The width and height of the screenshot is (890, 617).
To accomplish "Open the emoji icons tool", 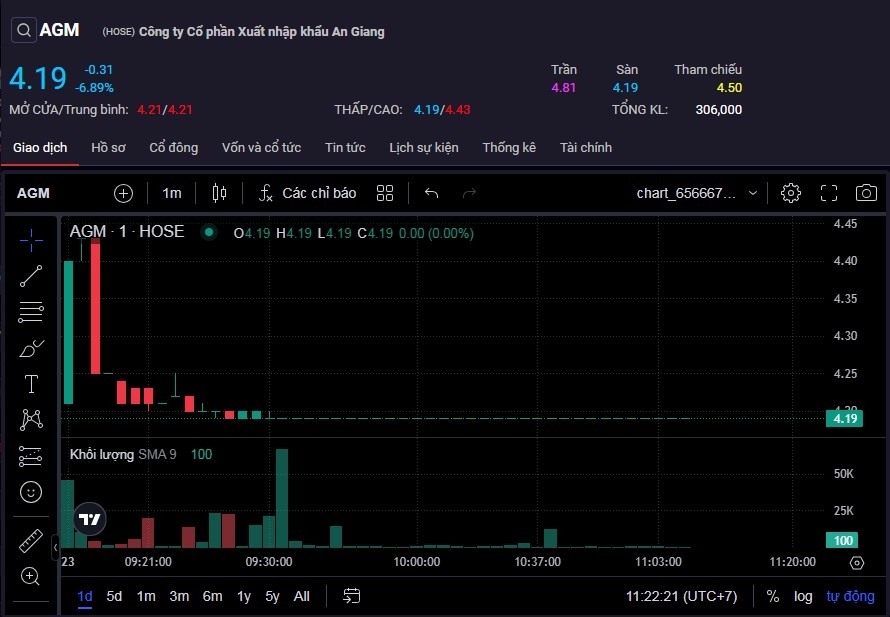I will point(31,492).
